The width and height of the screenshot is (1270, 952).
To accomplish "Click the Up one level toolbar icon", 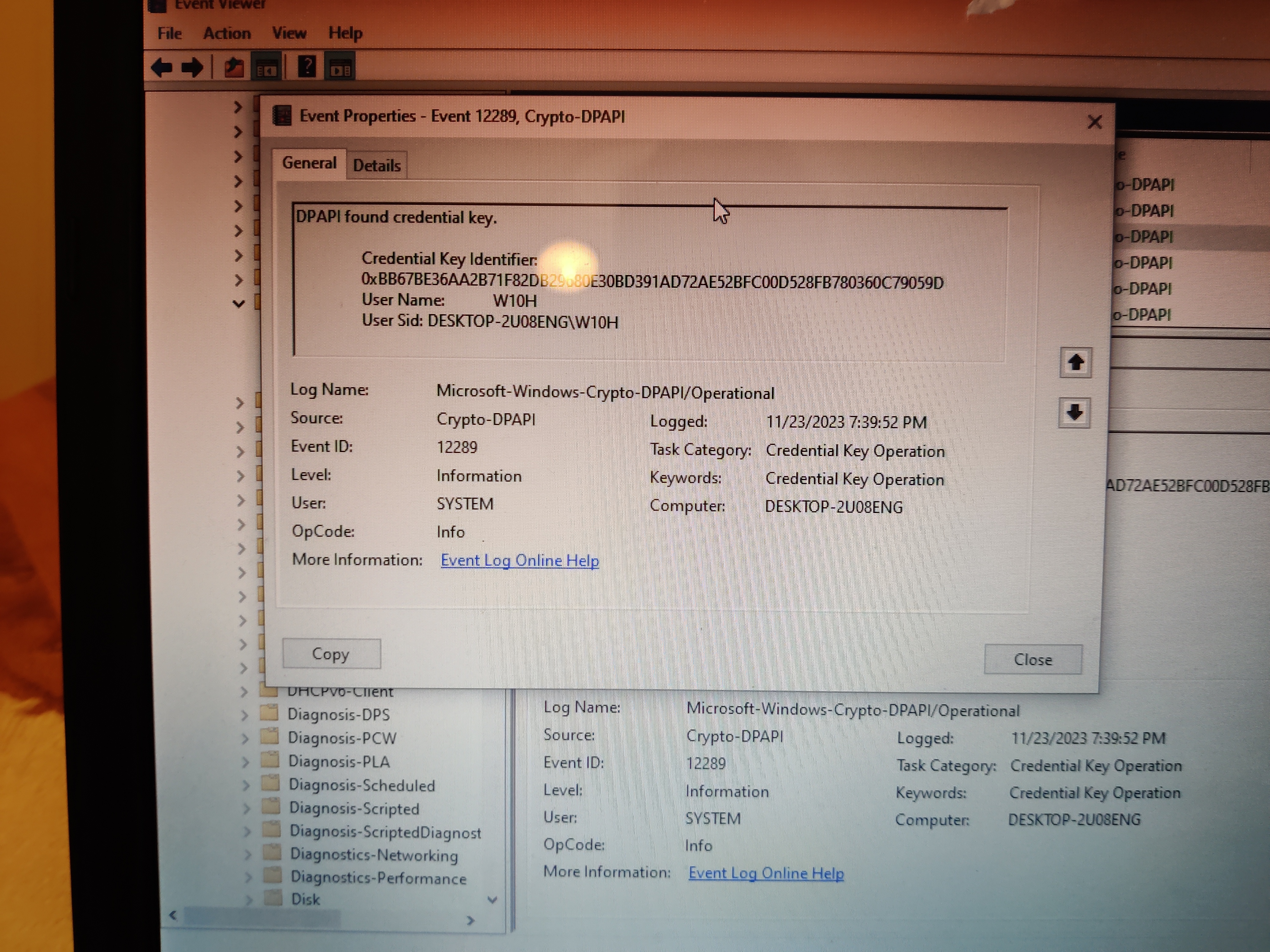I will click(x=234, y=68).
